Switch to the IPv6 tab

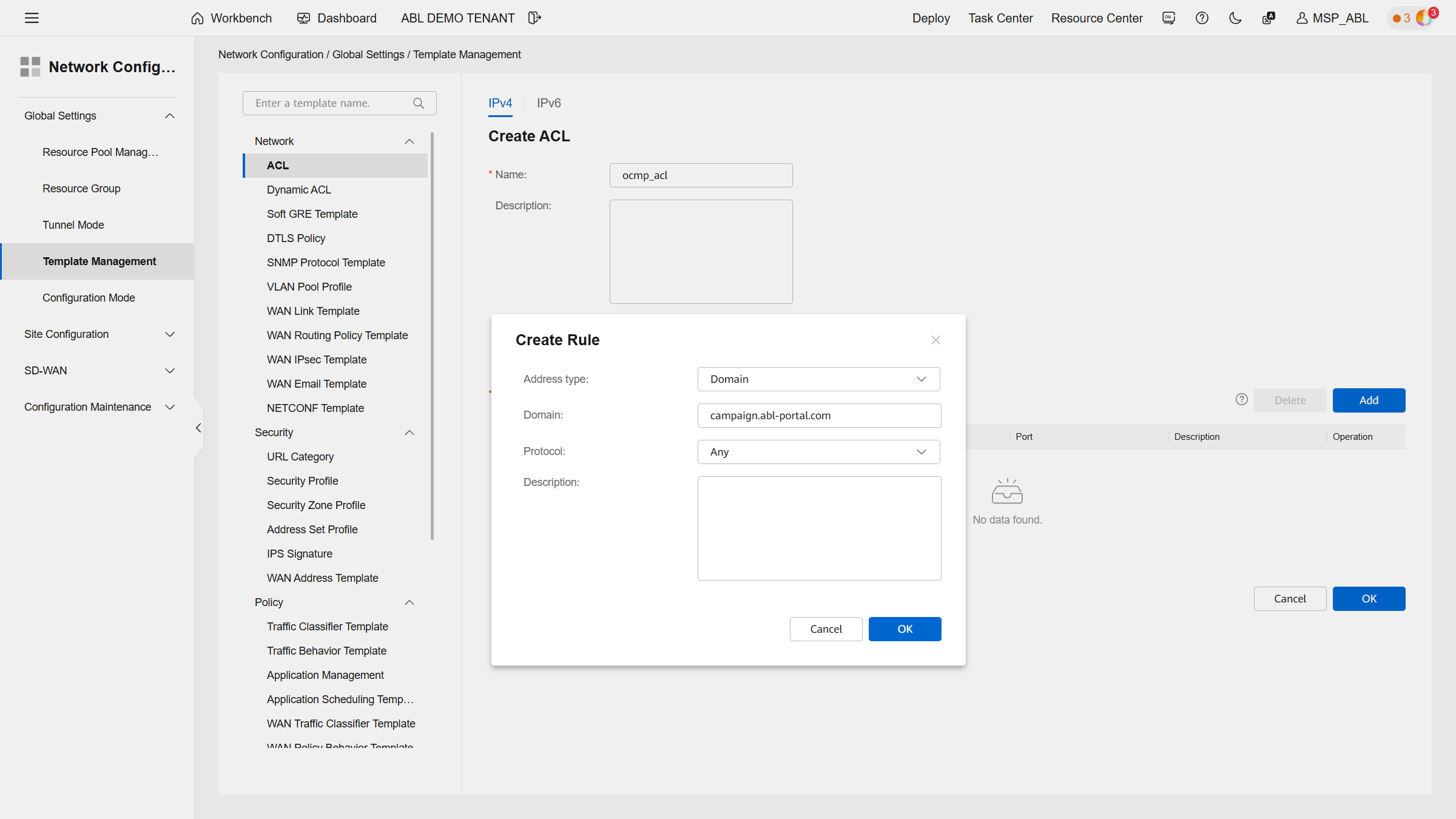[548, 103]
